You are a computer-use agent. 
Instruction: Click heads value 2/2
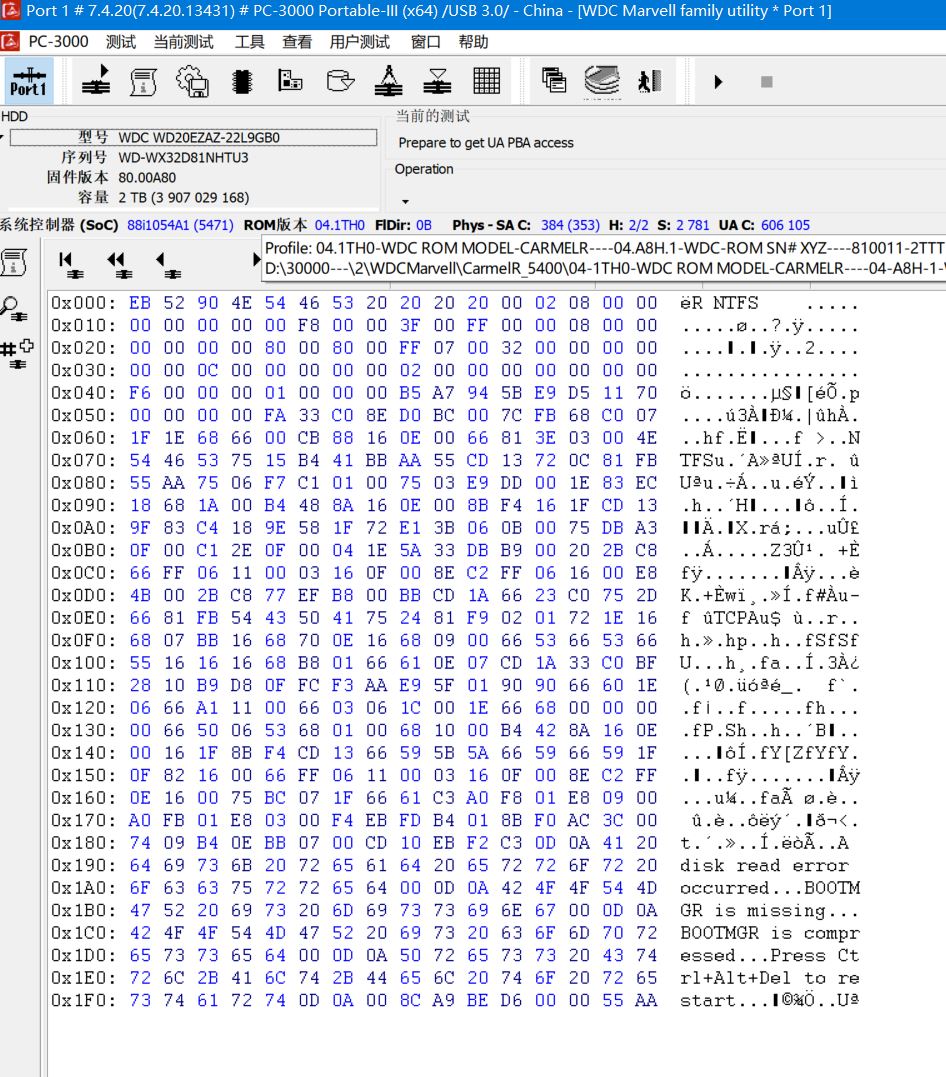pyautogui.click(x=638, y=225)
